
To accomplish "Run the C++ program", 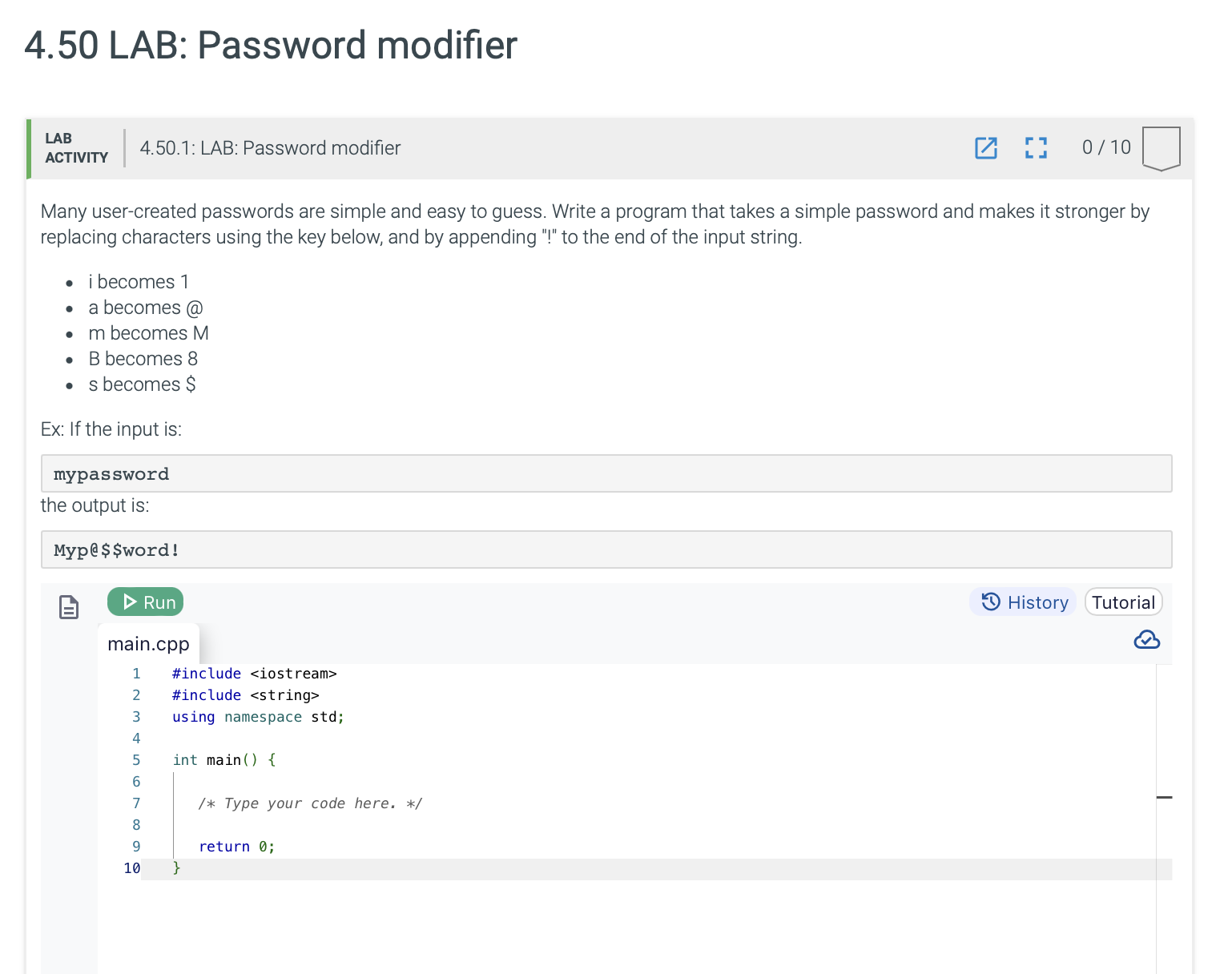I will 145,602.
